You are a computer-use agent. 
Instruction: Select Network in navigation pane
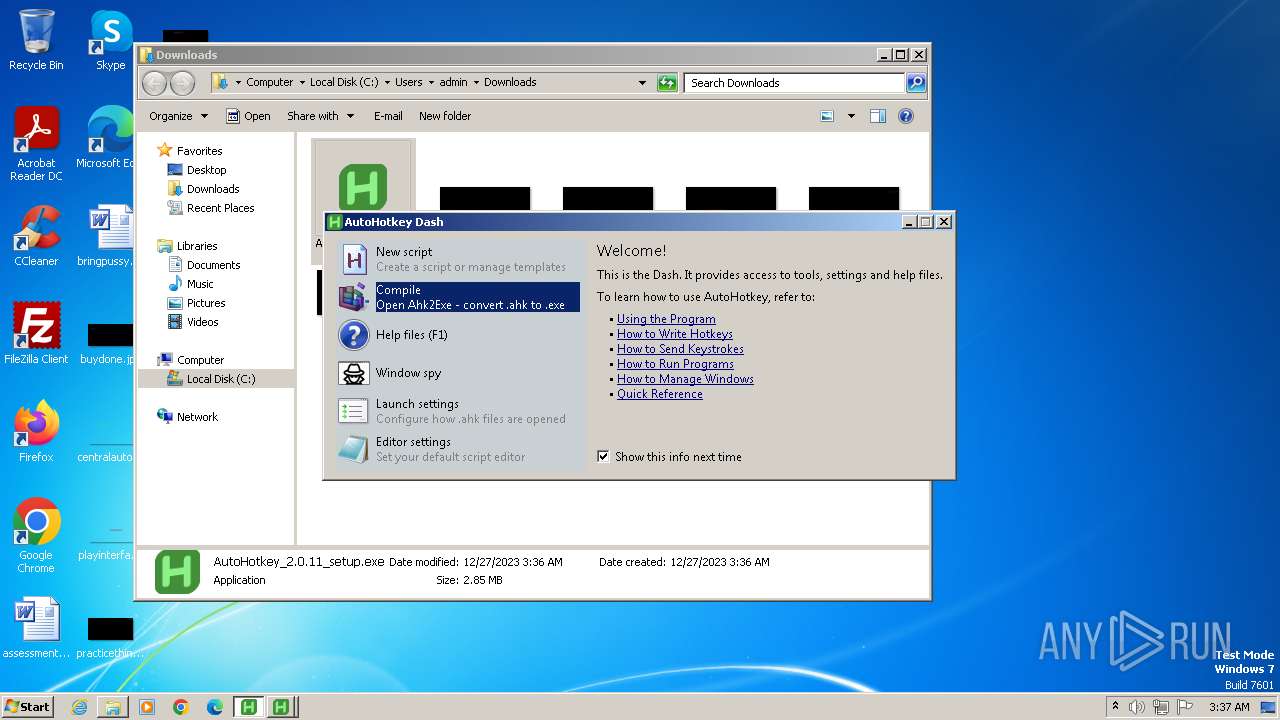click(197, 417)
